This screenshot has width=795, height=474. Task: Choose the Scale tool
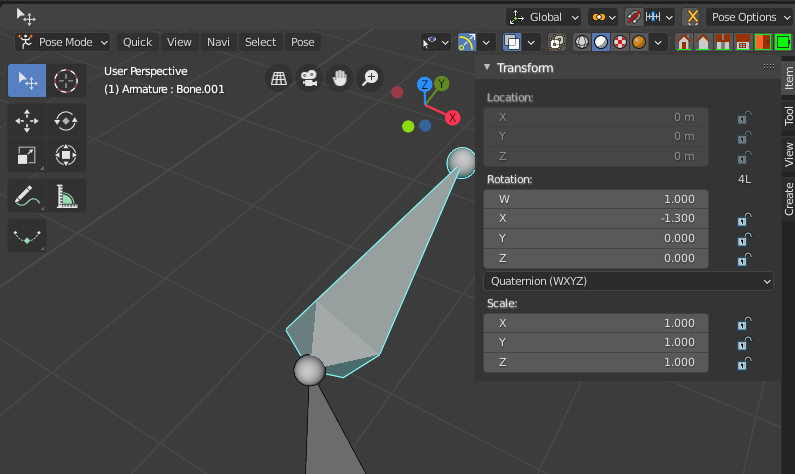point(27,155)
